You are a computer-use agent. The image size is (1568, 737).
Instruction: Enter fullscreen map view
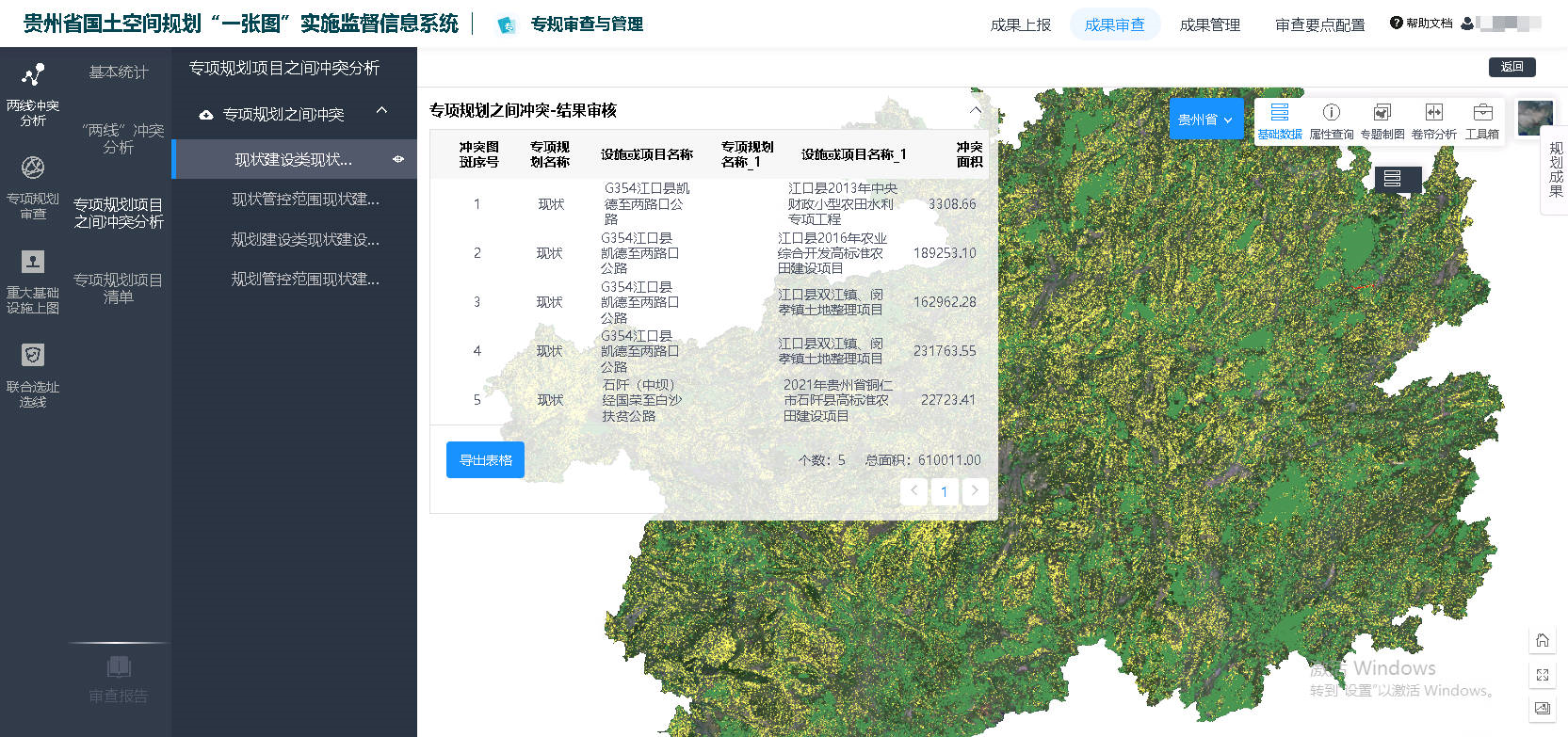1542,675
